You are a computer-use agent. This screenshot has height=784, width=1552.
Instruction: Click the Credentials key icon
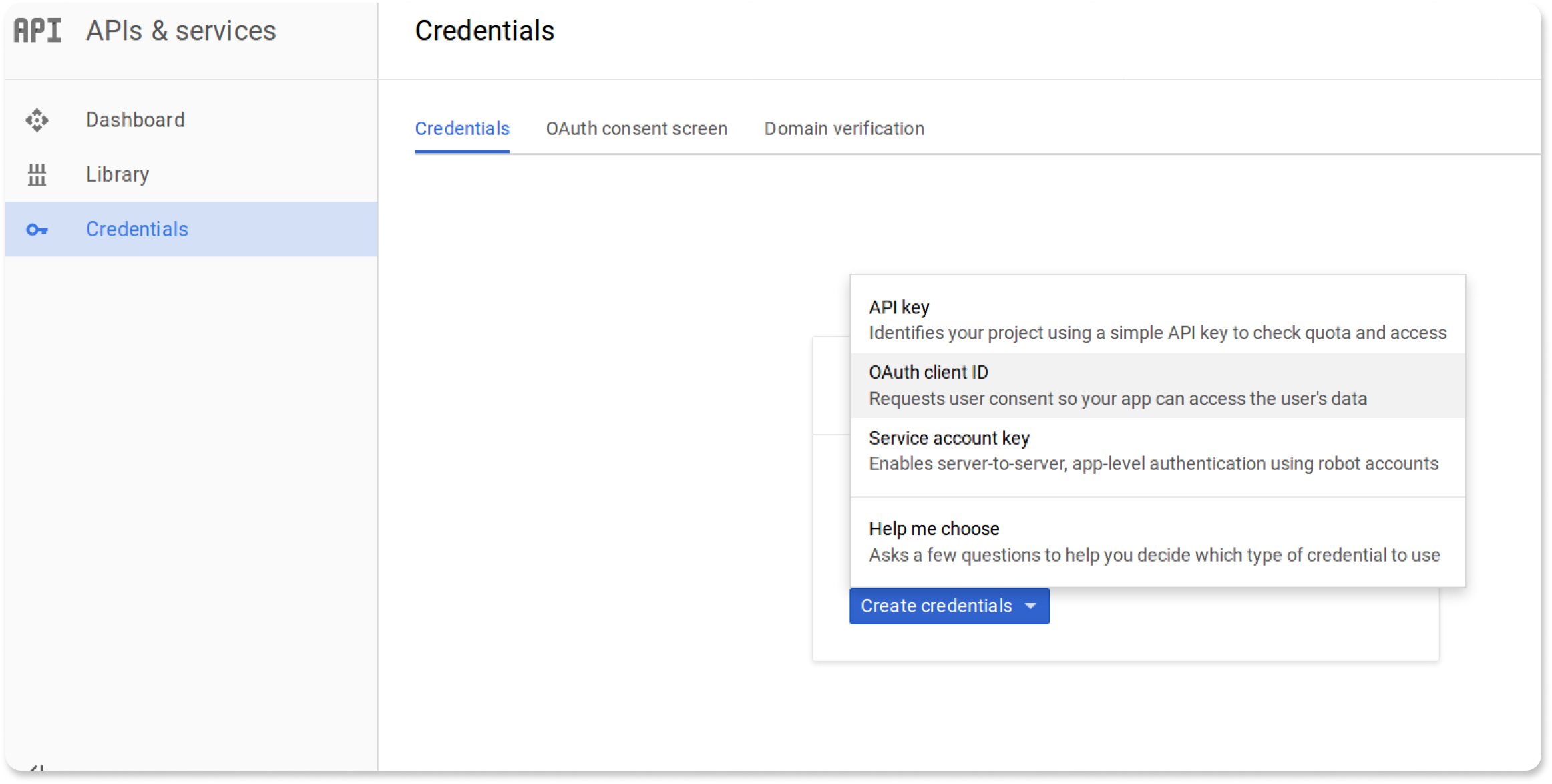point(37,230)
